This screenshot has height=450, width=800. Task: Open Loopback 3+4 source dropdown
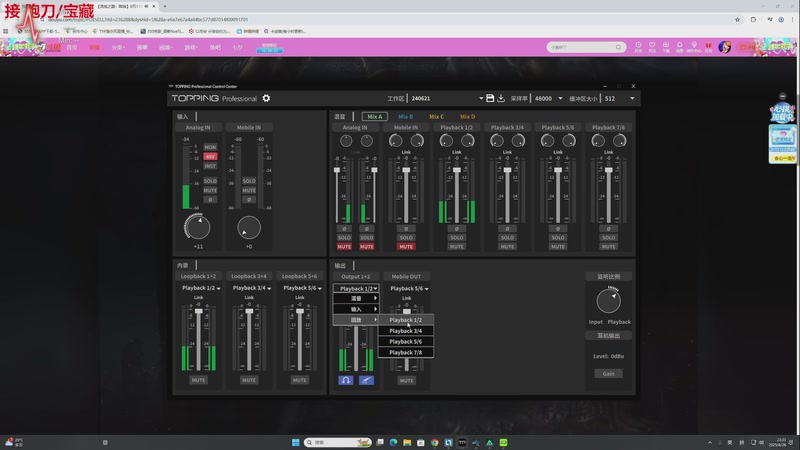[x=252, y=288]
